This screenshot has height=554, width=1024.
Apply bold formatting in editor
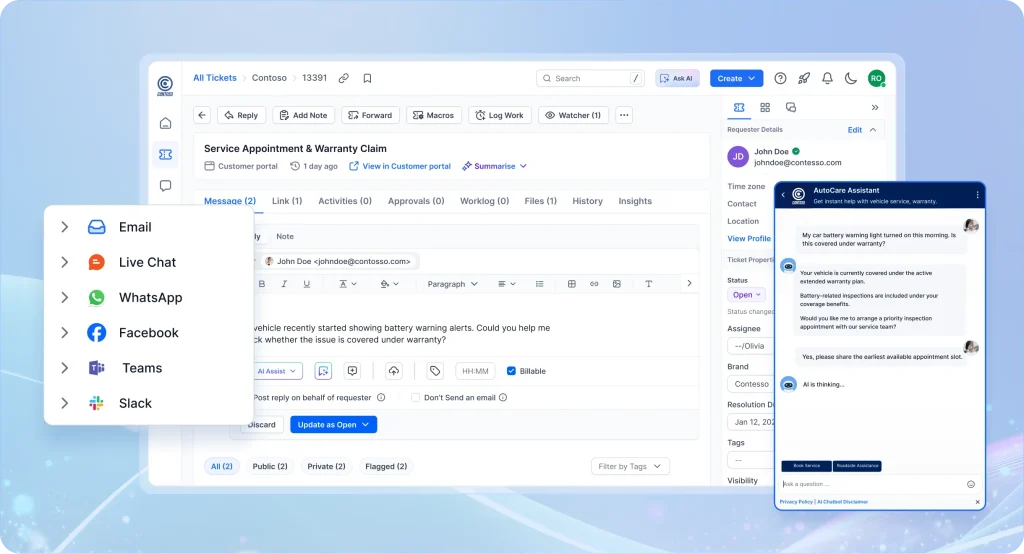tap(262, 284)
